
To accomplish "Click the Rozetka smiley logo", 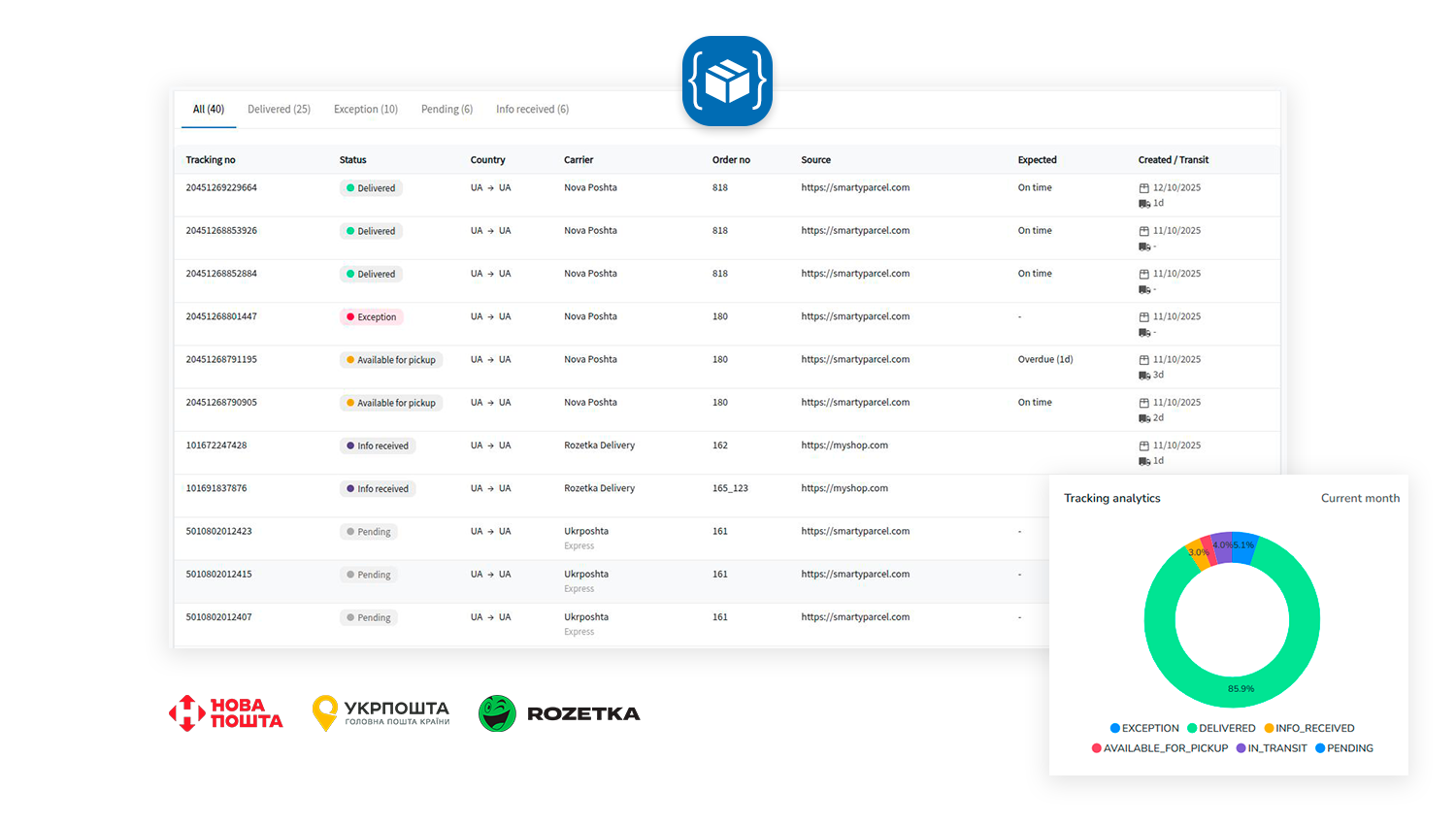I will click(497, 713).
